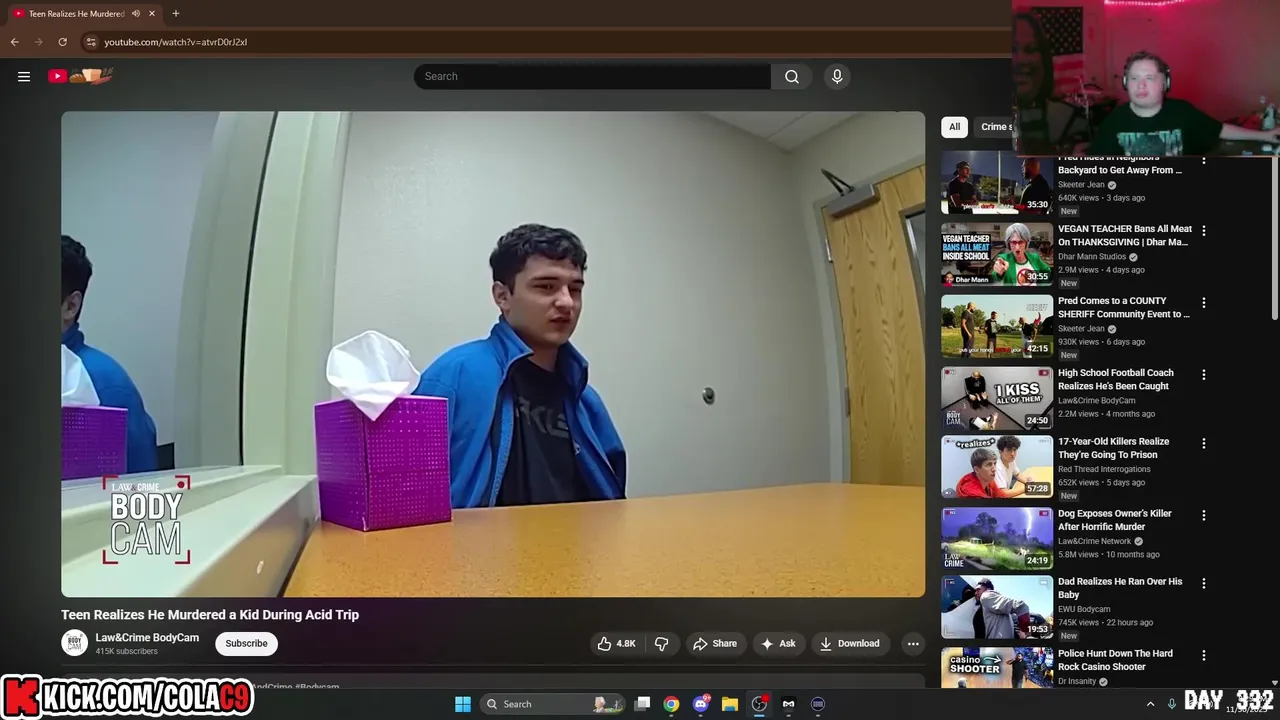This screenshot has width=1280, height=720.
Task: Open options for County Sheriff video
Action: 1204,302
